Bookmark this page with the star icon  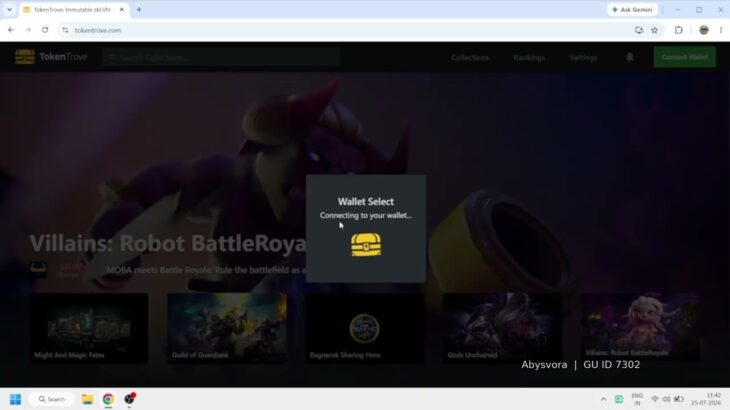pos(655,30)
